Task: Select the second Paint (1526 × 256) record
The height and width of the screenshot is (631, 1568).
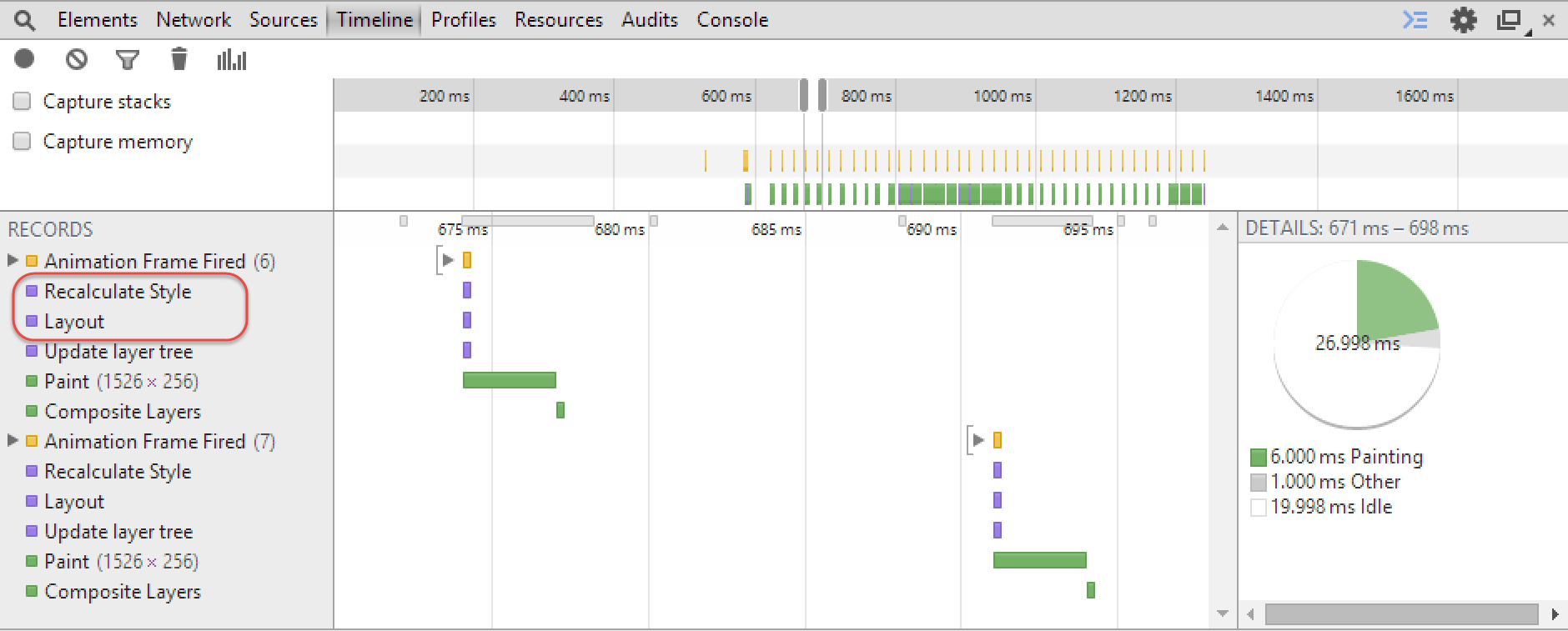Action: coord(122,561)
